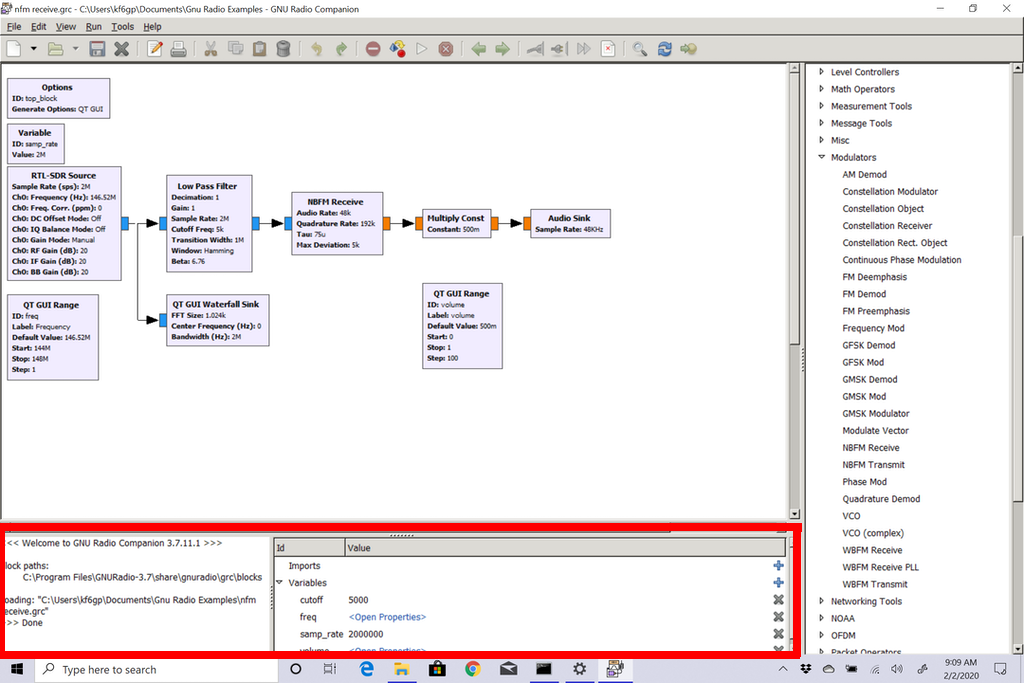Collapse the Modulators category
The height and width of the screenshot is (683, 1024).
(x=822, y=157)
